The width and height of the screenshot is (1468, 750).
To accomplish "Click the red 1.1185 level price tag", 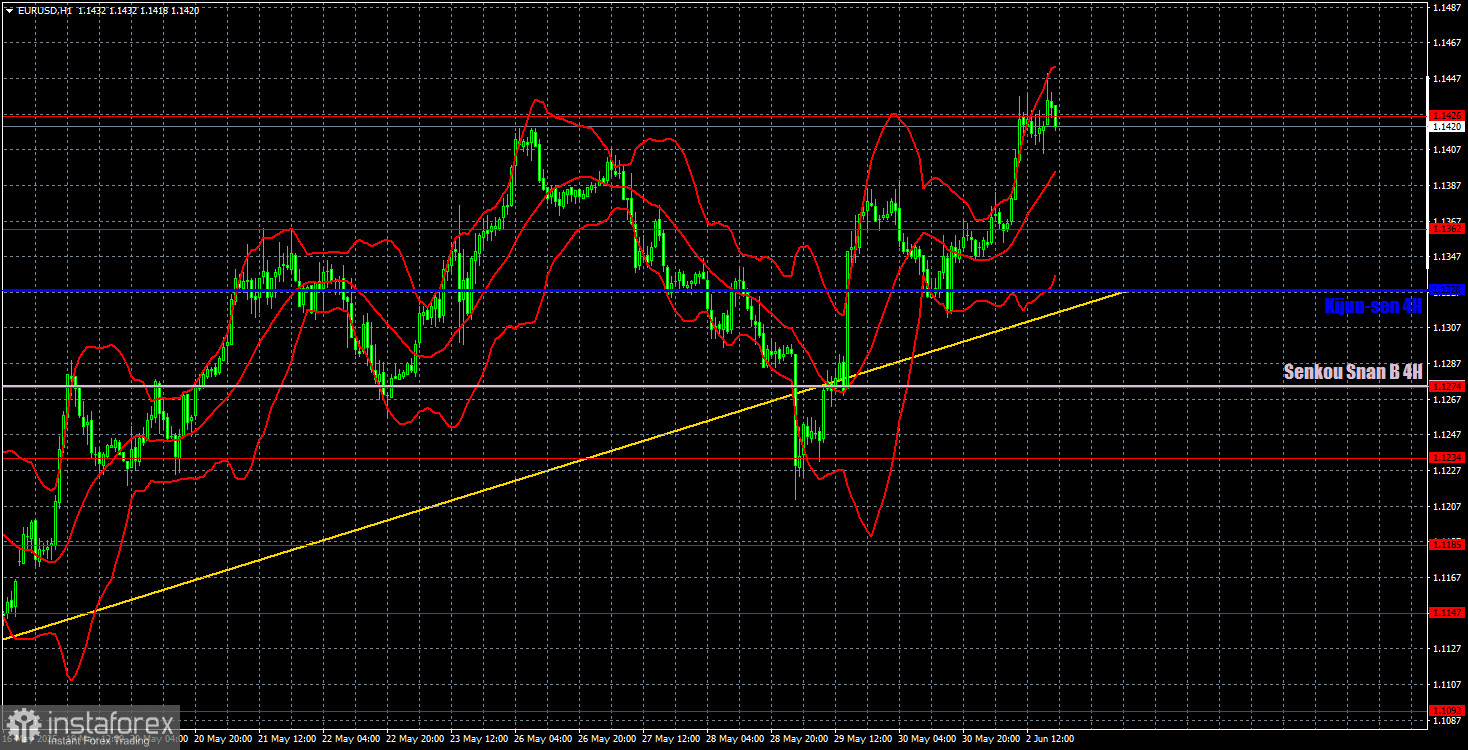I will point(1446,545).
